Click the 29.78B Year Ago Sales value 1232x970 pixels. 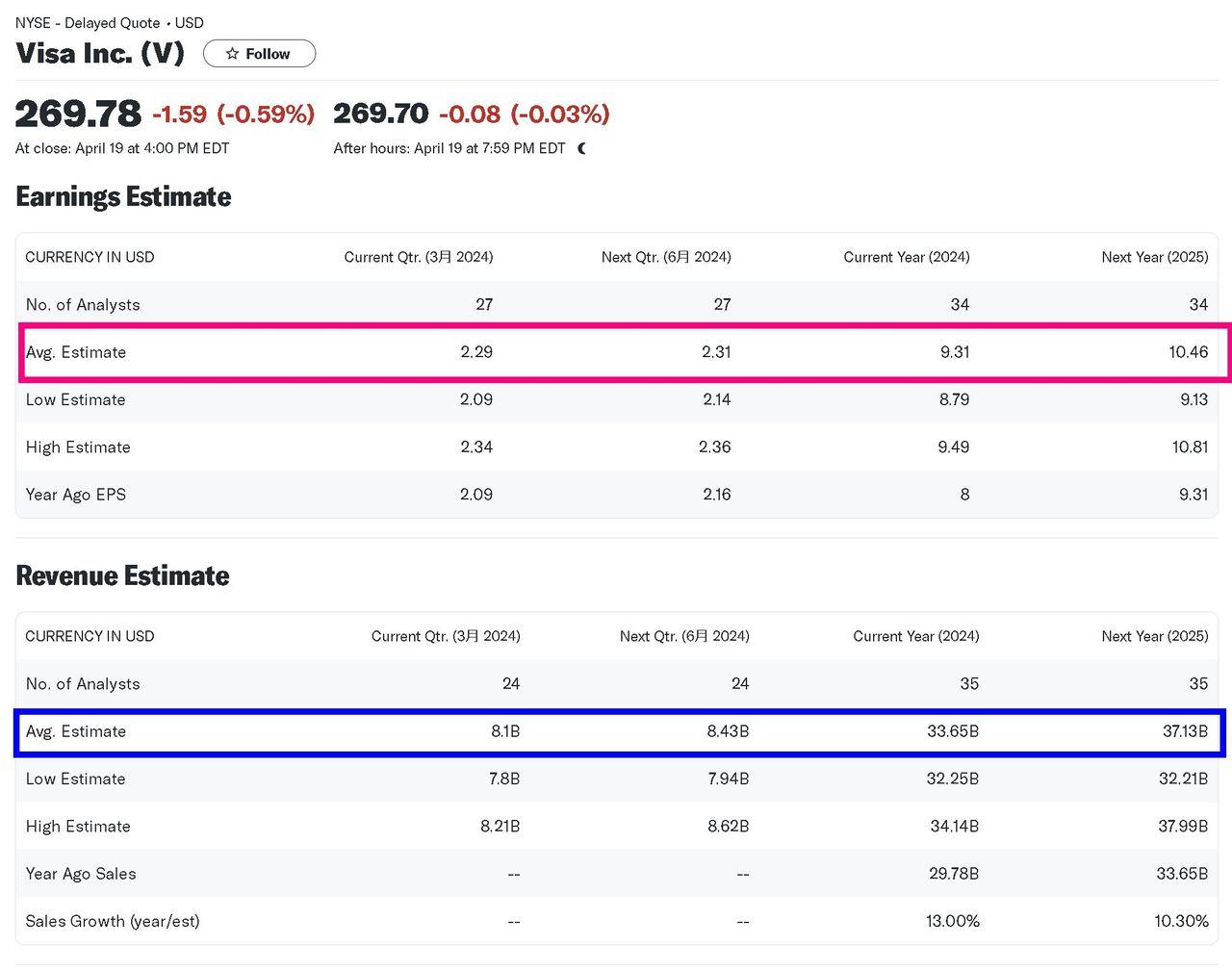pyautogui.click(x=952, y=874)
